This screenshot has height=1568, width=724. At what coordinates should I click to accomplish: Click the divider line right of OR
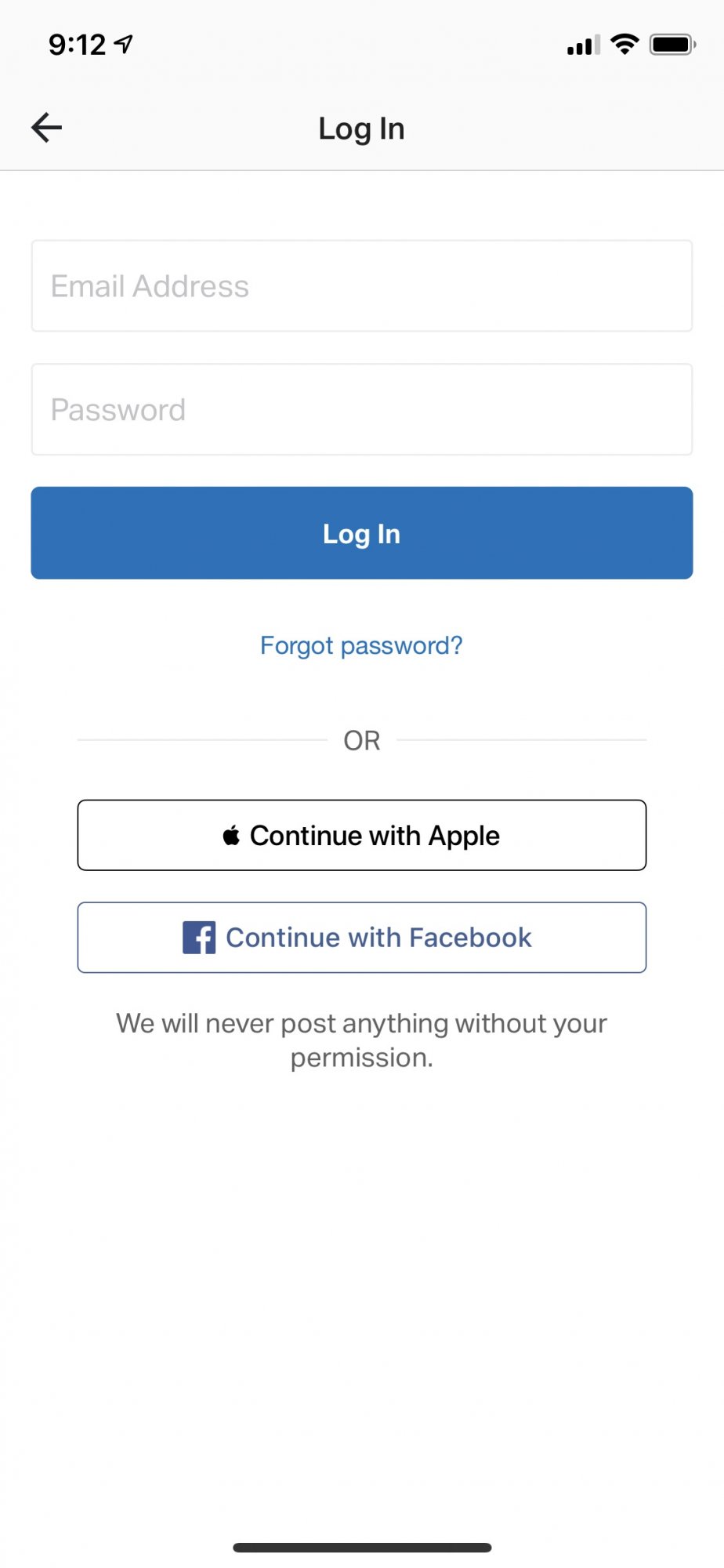tap(521, 739)
